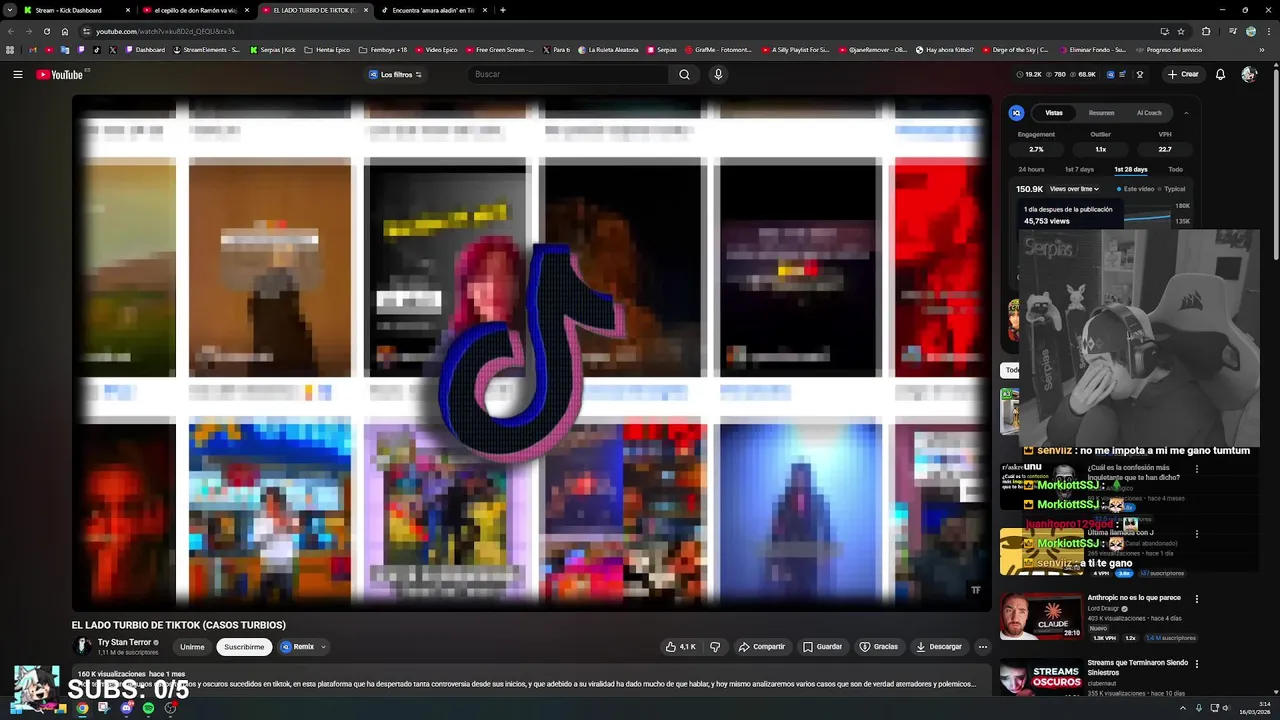Click the Engagement value '2.7%'
Image resolution: width=1280 pixels, height=720 pixels.
point(1036,149)
